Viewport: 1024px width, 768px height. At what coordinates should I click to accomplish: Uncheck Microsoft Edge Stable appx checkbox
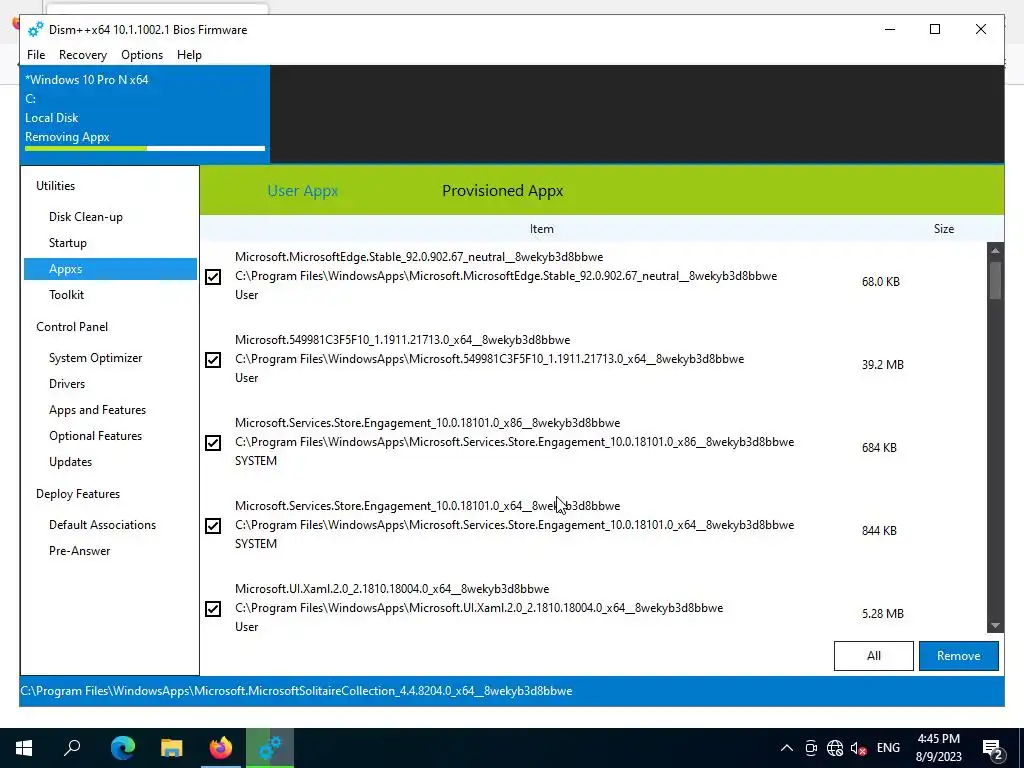(x=213, y=277)
